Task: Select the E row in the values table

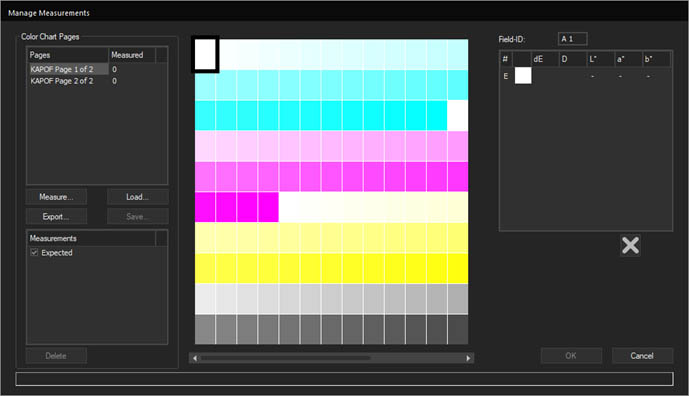Action: pos(586,76)
